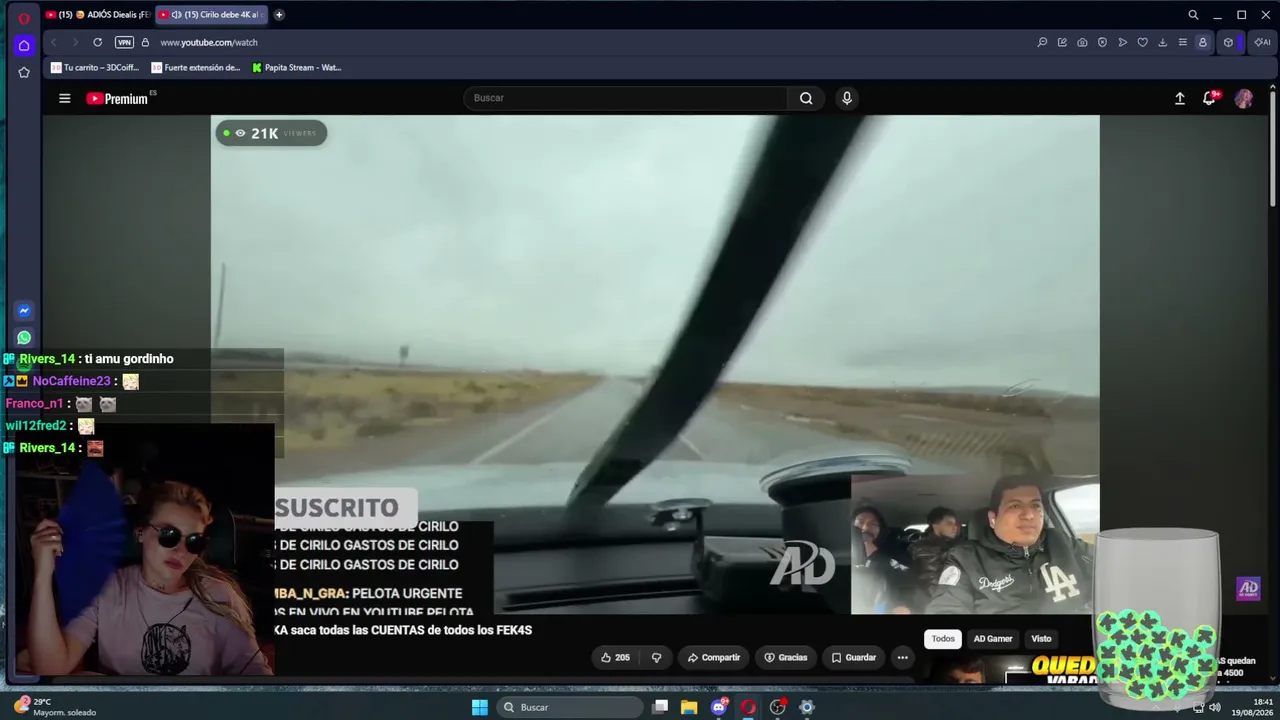Open Opera from the taskbar
The width and height of the screenshot is (1280, 720).
point(748,707)
